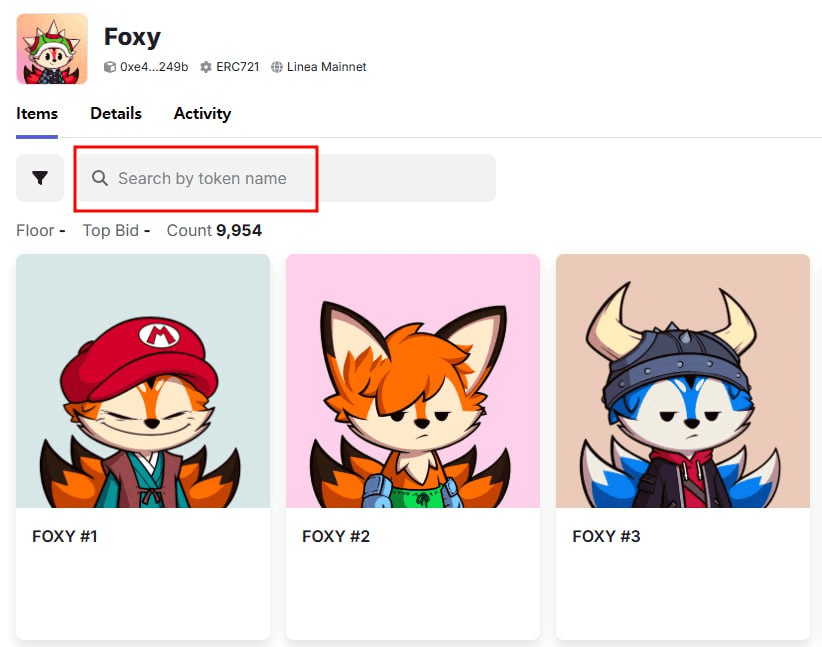Click the cube icon beside contract address

point(110,67)
